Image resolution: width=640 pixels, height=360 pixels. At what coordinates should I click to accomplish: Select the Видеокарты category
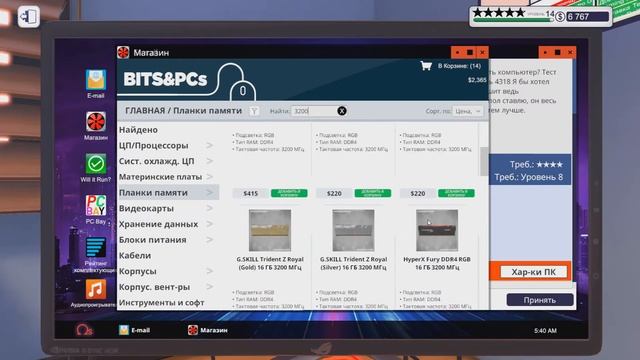point(146,208)
